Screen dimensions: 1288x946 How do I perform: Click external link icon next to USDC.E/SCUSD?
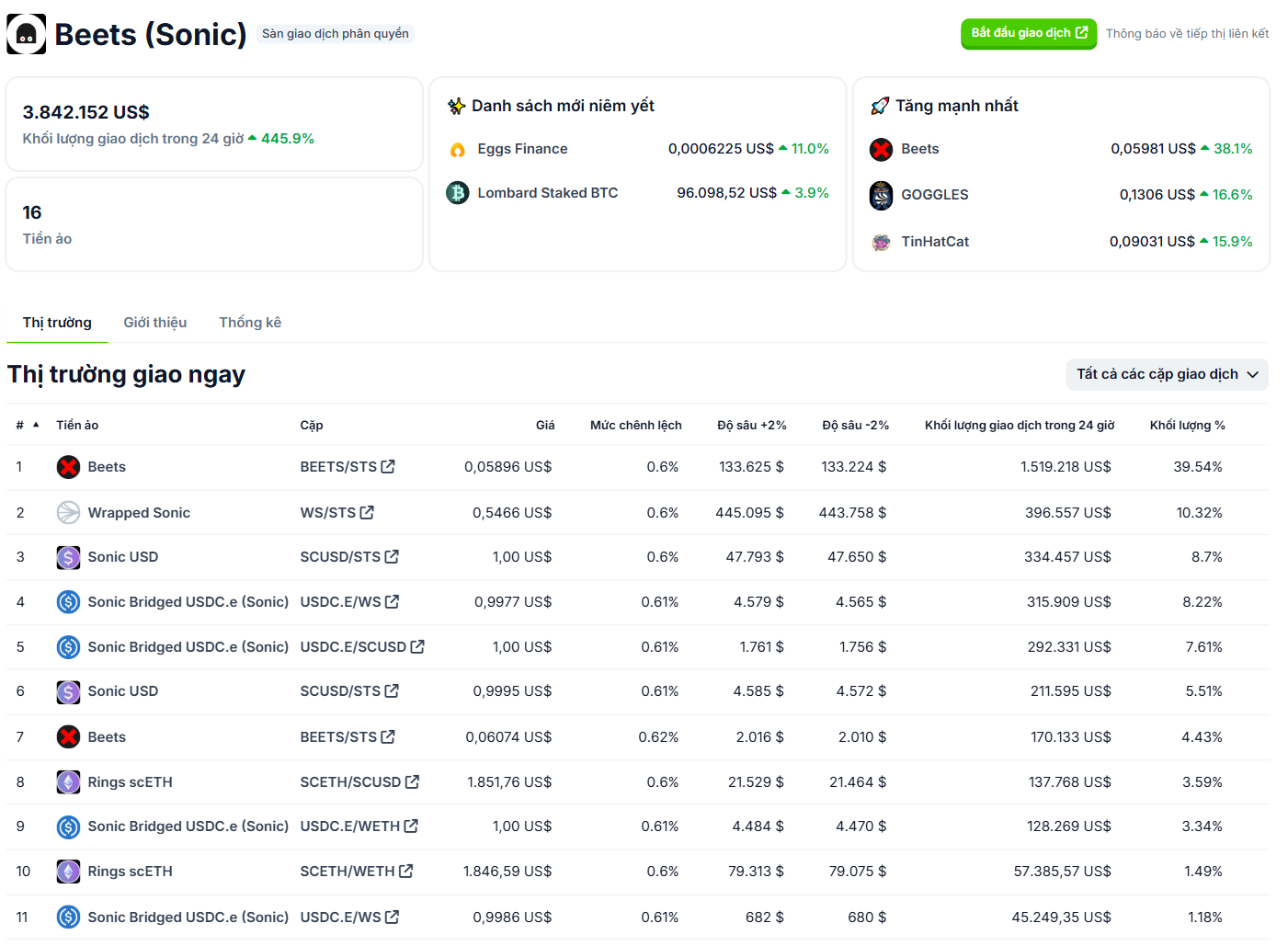417,646
